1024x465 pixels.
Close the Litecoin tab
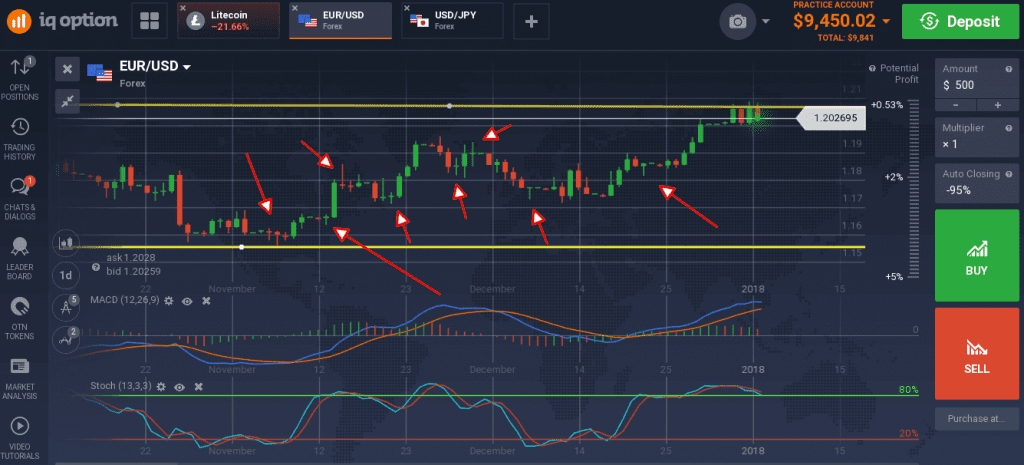[183, 8]
